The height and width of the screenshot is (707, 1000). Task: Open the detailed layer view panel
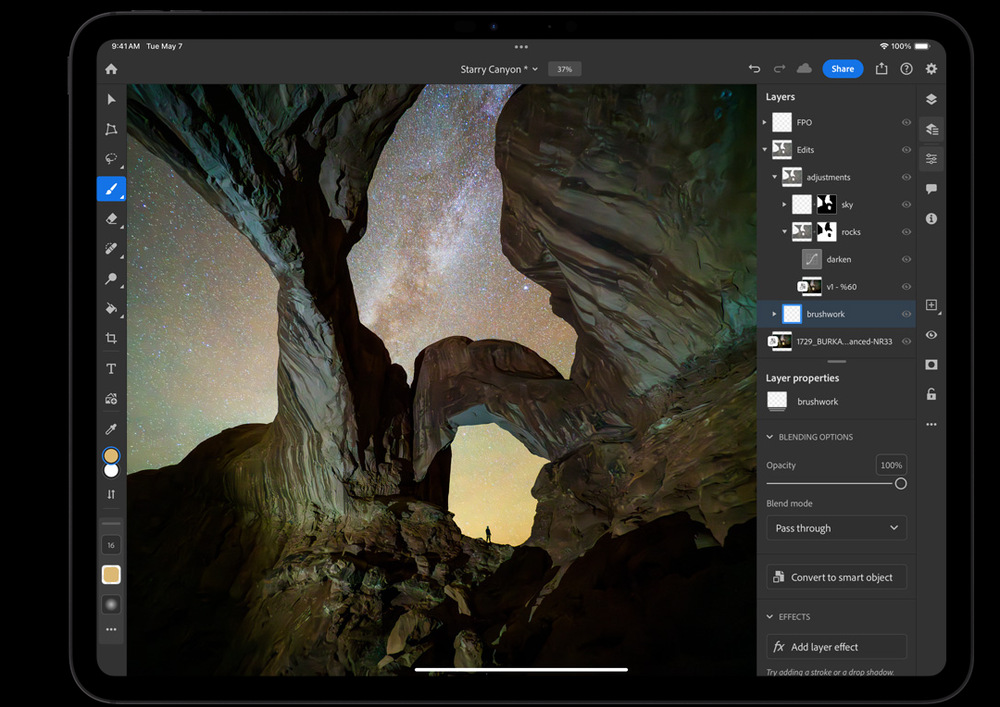[x=932, y=129]
